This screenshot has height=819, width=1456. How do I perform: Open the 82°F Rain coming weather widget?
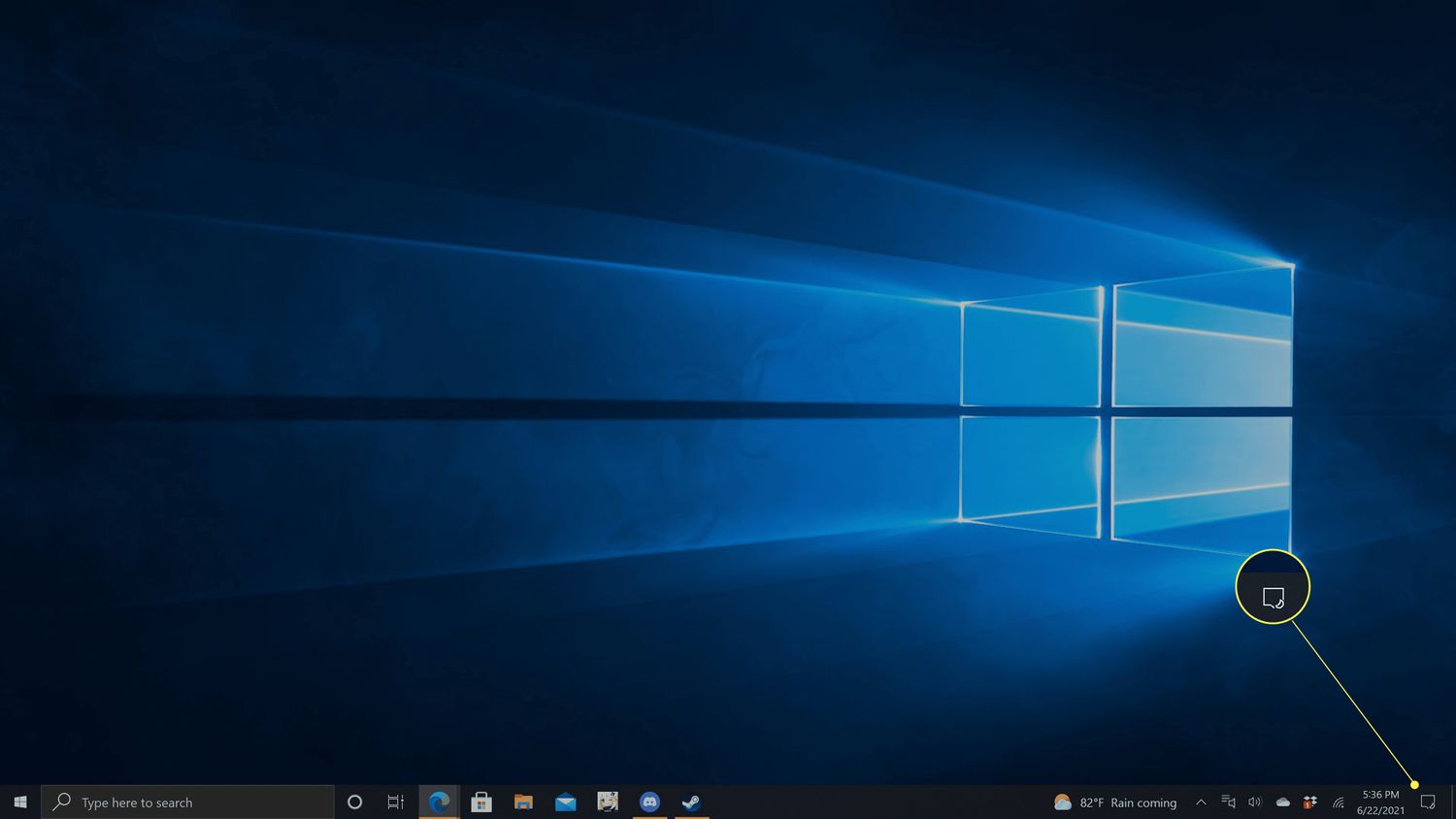point(1115,803)
